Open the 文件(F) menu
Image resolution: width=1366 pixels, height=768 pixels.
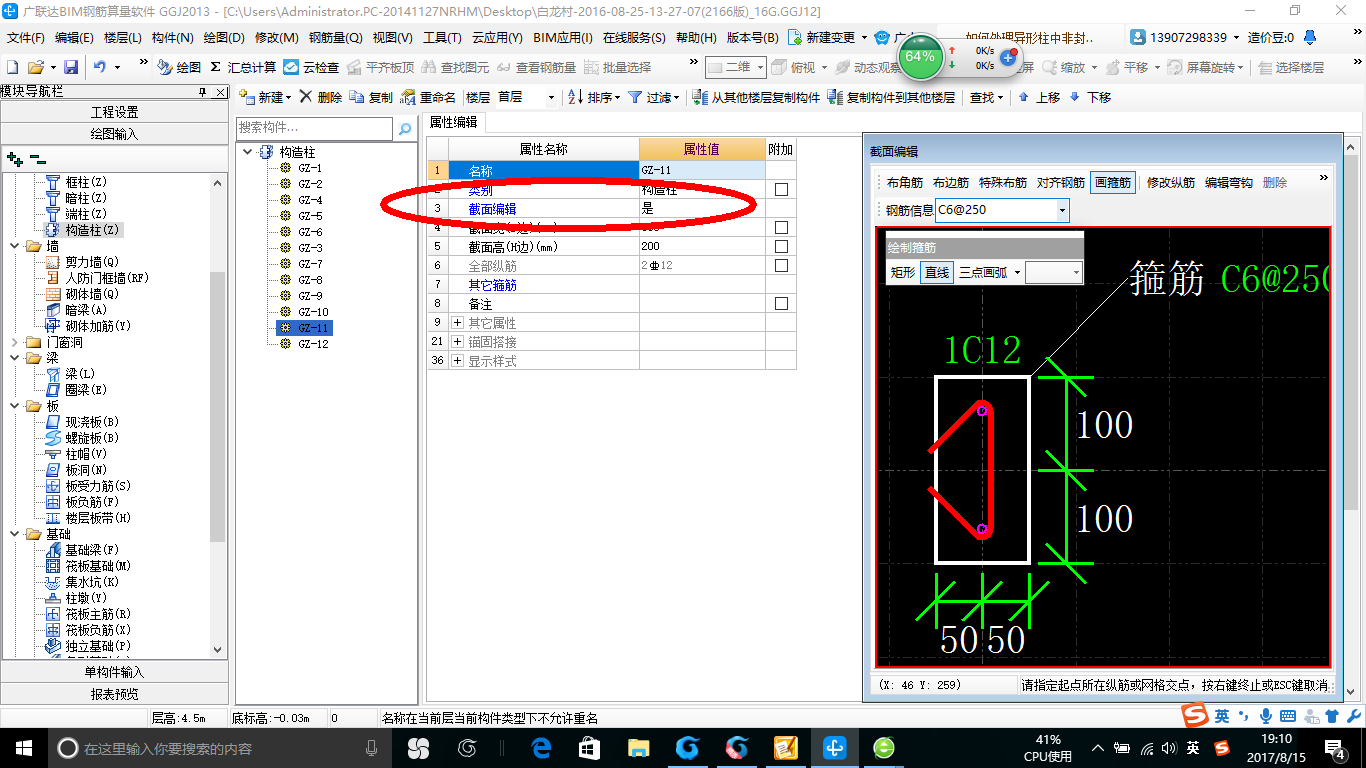(x=26, y=37)
